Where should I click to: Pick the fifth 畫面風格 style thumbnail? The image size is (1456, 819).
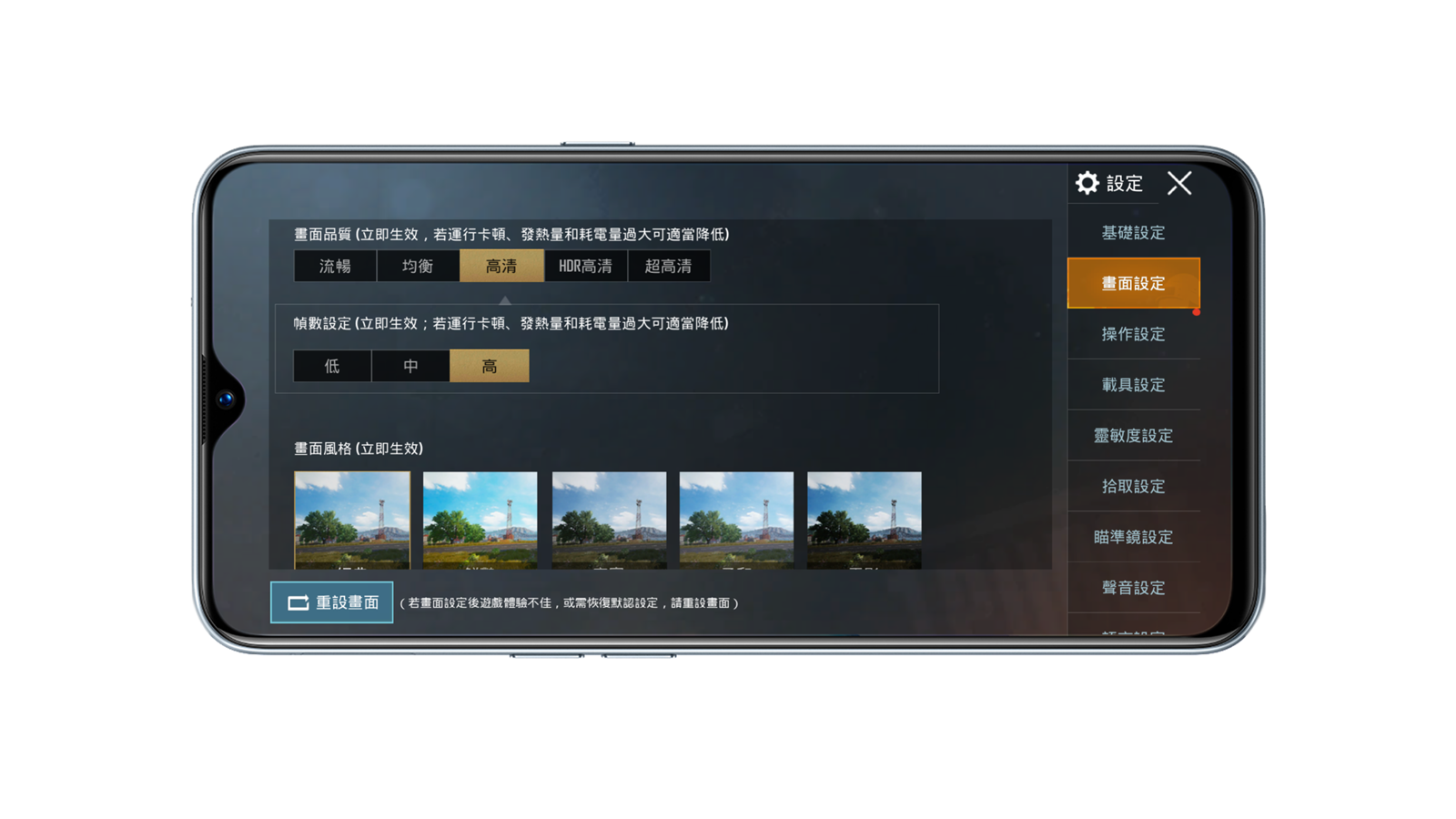click(864, 520)
